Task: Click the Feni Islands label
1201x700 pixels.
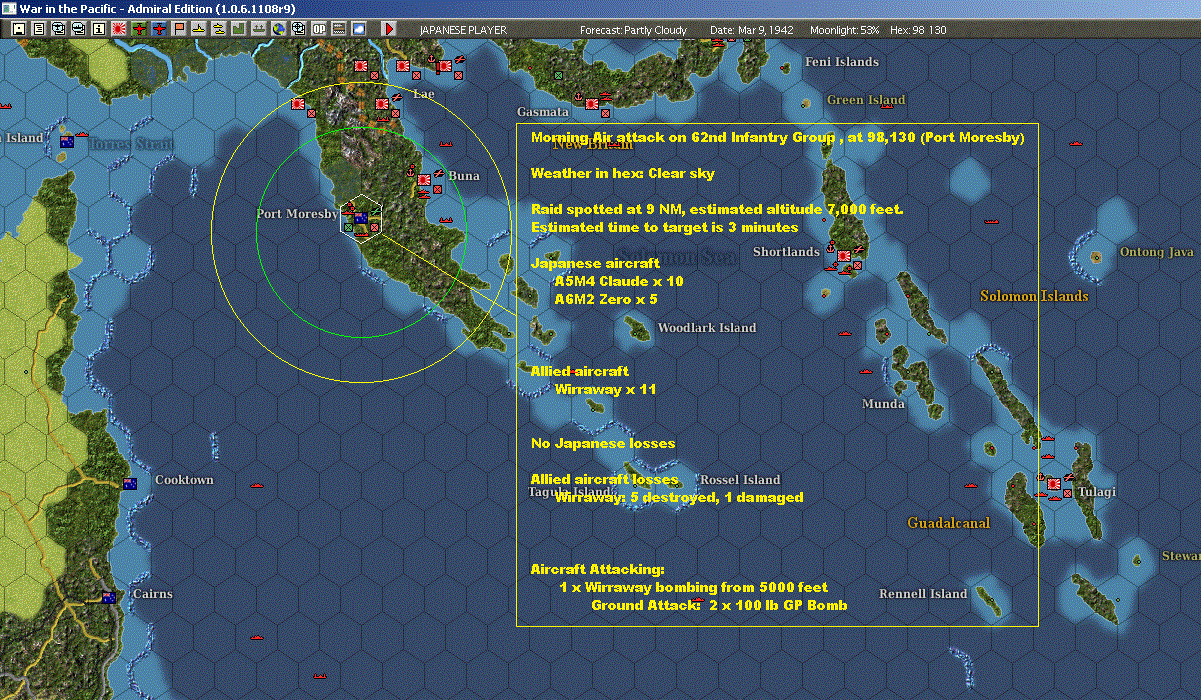Action: pos(842,62)
